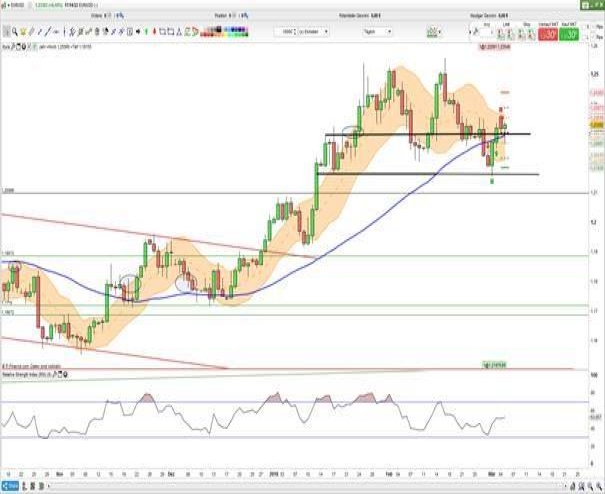Viewport: 605px width, 494px height.
Task: Select the horizontal line drawing tool
Action: pyautogui.click(x=56, y=32)
